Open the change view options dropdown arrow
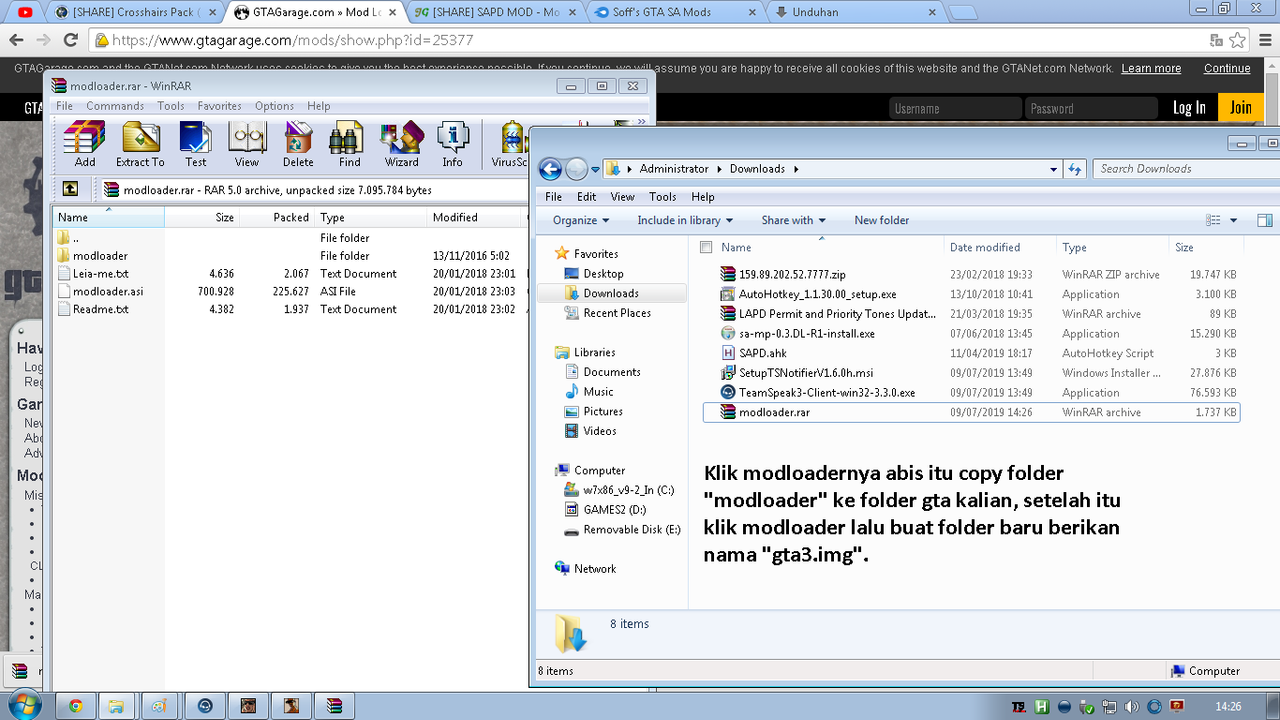The image size is (1280, 720). (x=1233, y=220)
